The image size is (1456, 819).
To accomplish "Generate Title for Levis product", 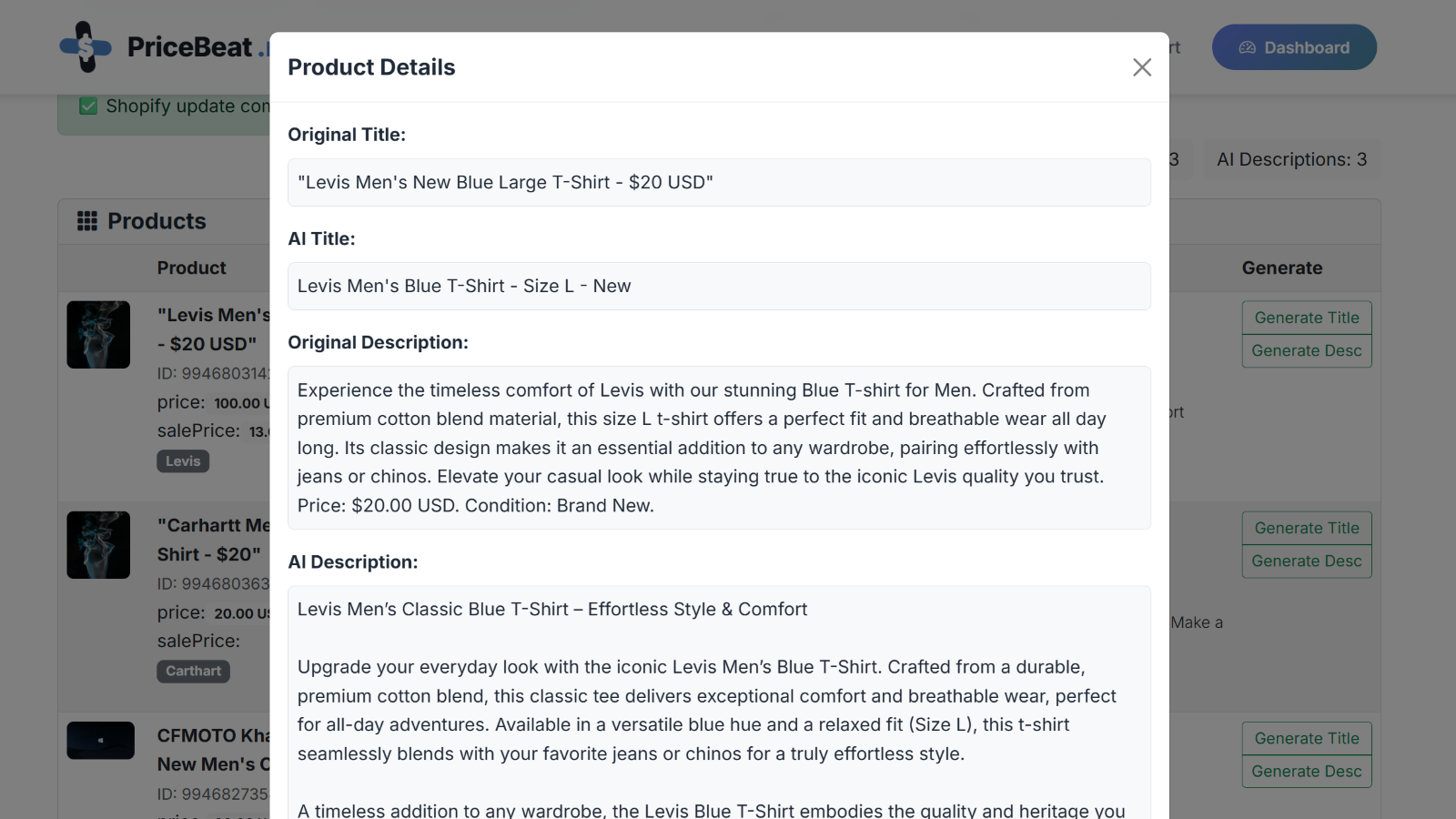I will pos(1306,318).
